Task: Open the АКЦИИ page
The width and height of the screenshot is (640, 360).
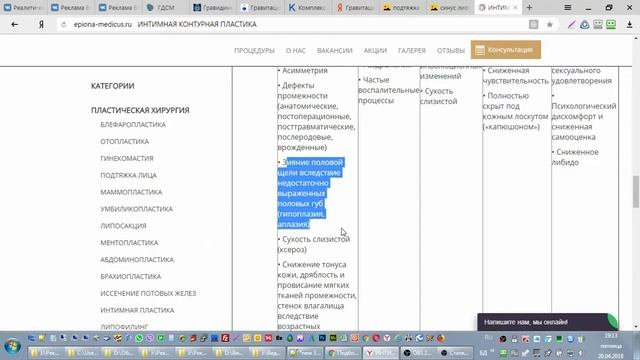Action: [x=375, y=51]
